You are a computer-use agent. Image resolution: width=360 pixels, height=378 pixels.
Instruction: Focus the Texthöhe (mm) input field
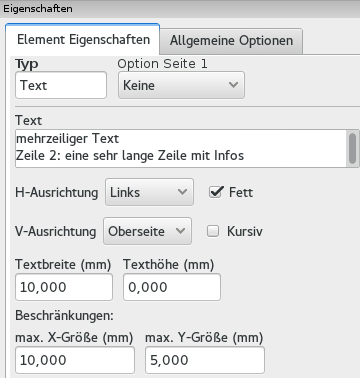coord(172,287)
